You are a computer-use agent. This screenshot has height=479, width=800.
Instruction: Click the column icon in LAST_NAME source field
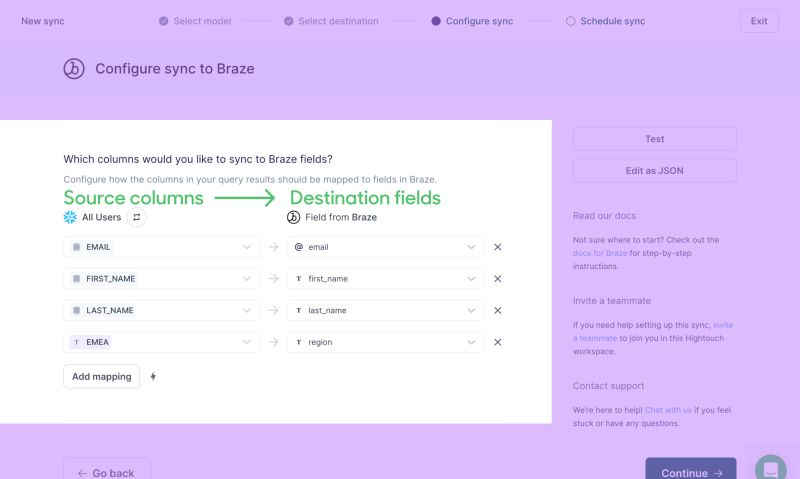pyautogui.click(x=77, y=310)
